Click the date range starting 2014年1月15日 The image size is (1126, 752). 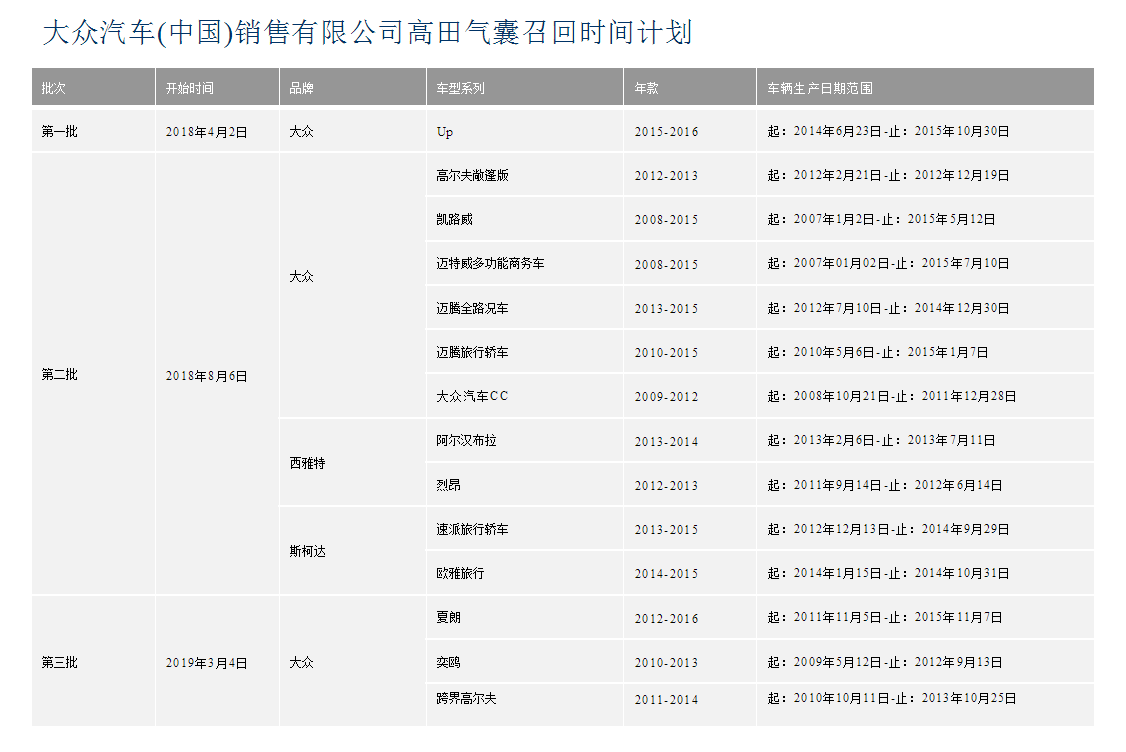(888, 573)
